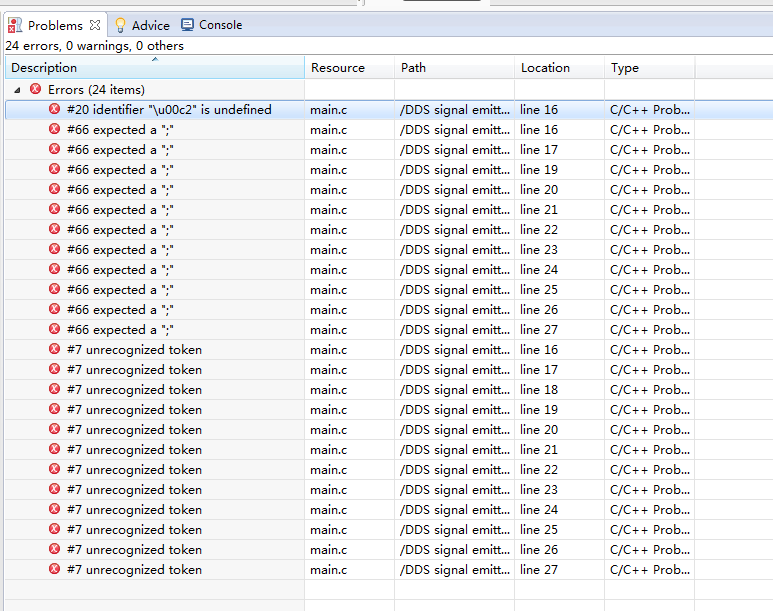This screenshot has height=611, width=773.
Task: Click error icon of unrecognized token line 20 row
Action: [x=55, y=429]
